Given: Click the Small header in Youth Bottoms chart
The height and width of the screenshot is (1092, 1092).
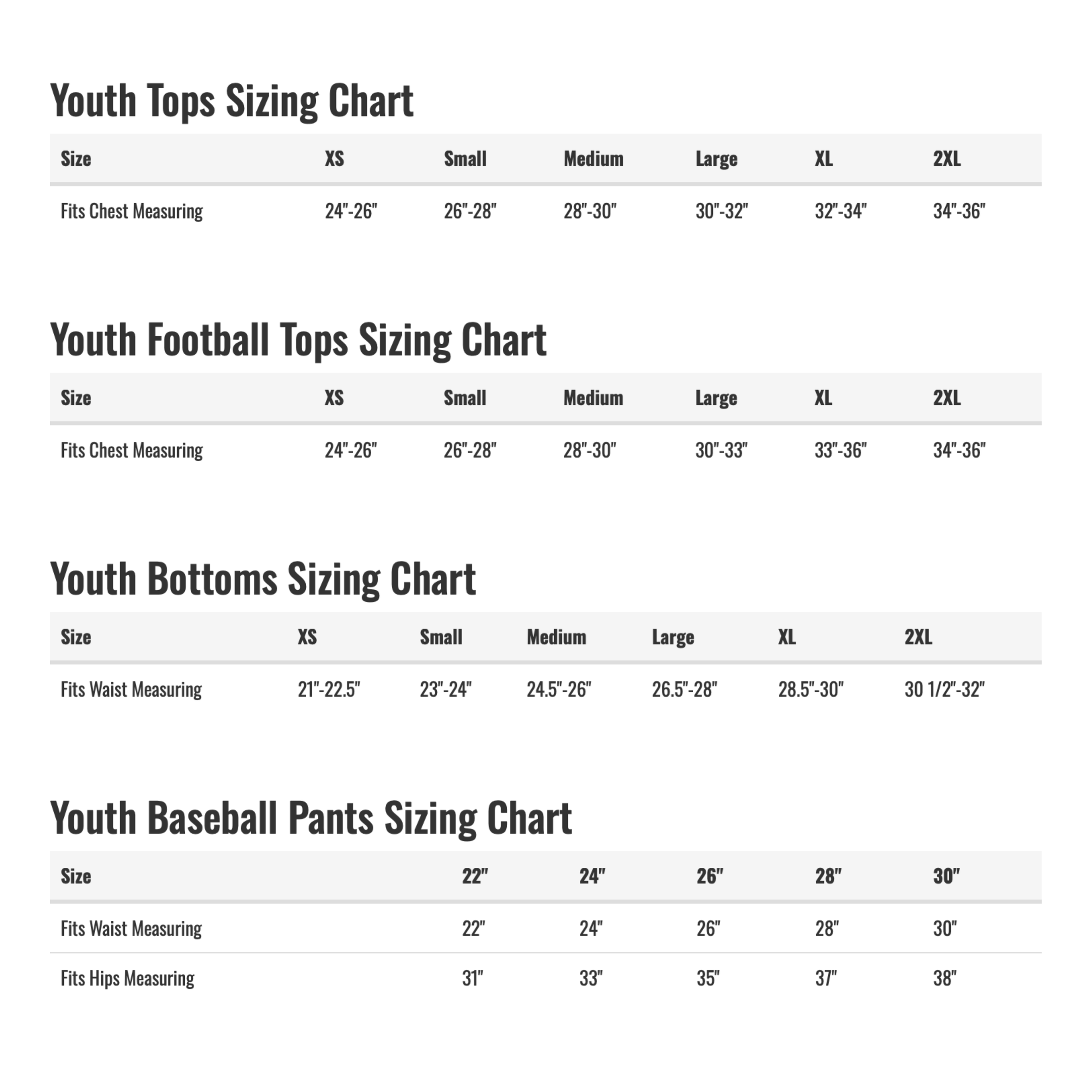Looking at the screenshot, I should (x=440, y=637).
